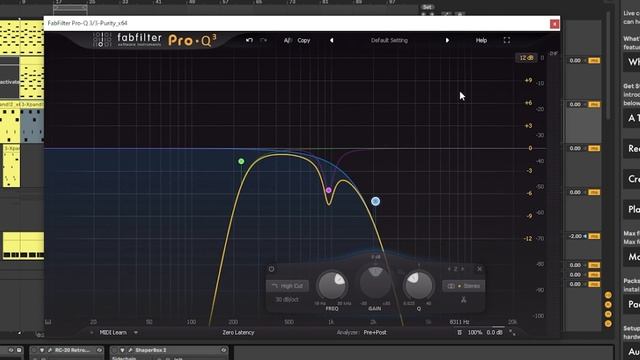The height and width of the screenshot is (360, 640).
Task: Open the Help menu in Pro-Q 3
Action: point(481,40)
